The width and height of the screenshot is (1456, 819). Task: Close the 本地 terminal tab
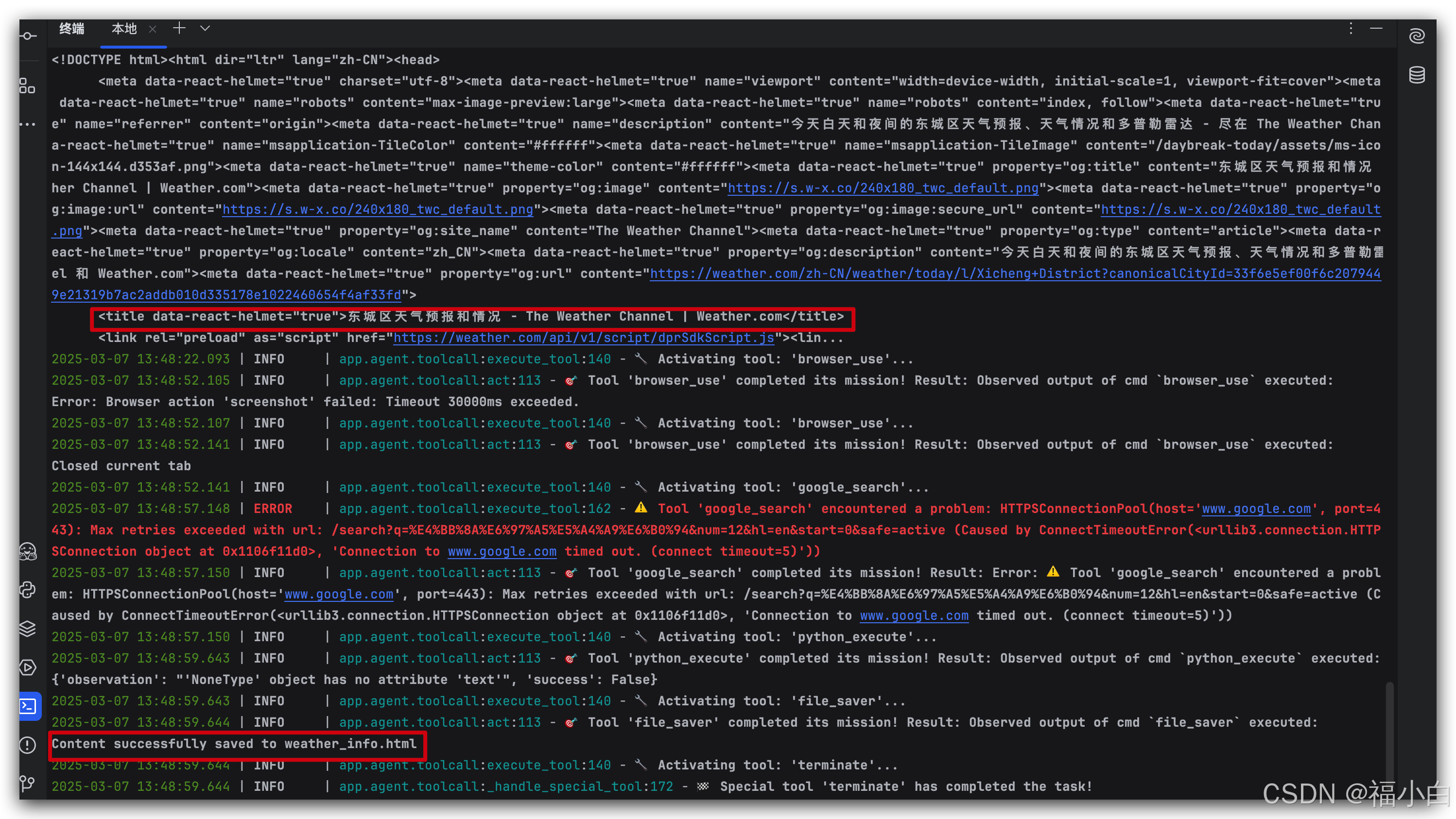coord(153,29)
